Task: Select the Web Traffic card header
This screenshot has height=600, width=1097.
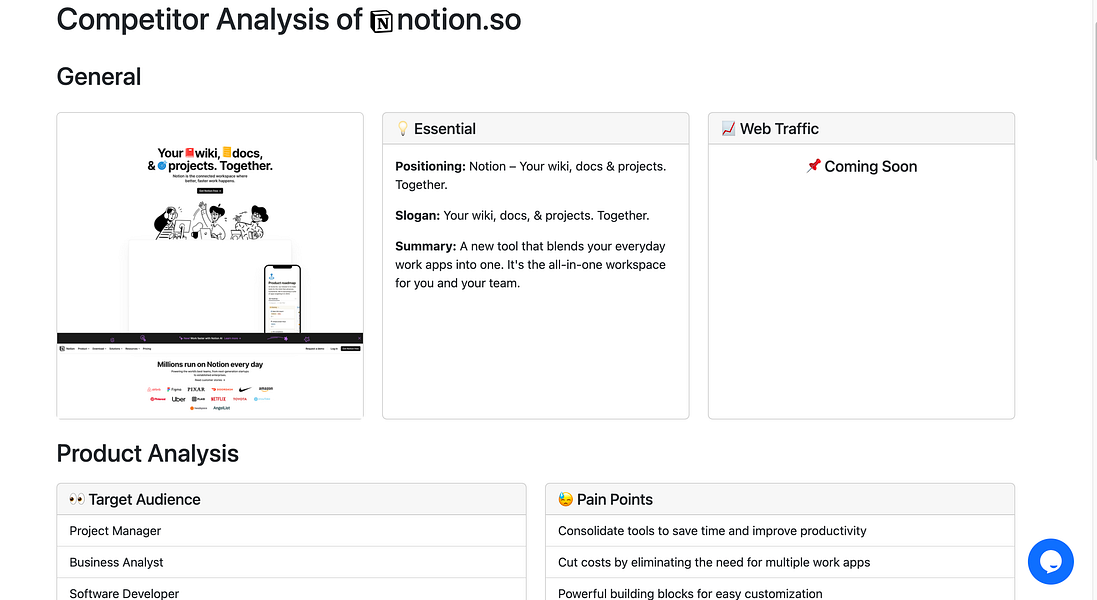Action: [x=861, y=129]
